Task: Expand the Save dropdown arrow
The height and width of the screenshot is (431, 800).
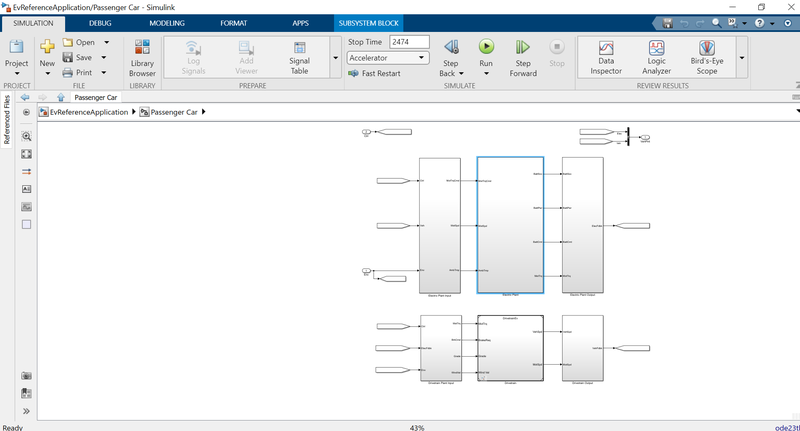Action: (104, 58)
